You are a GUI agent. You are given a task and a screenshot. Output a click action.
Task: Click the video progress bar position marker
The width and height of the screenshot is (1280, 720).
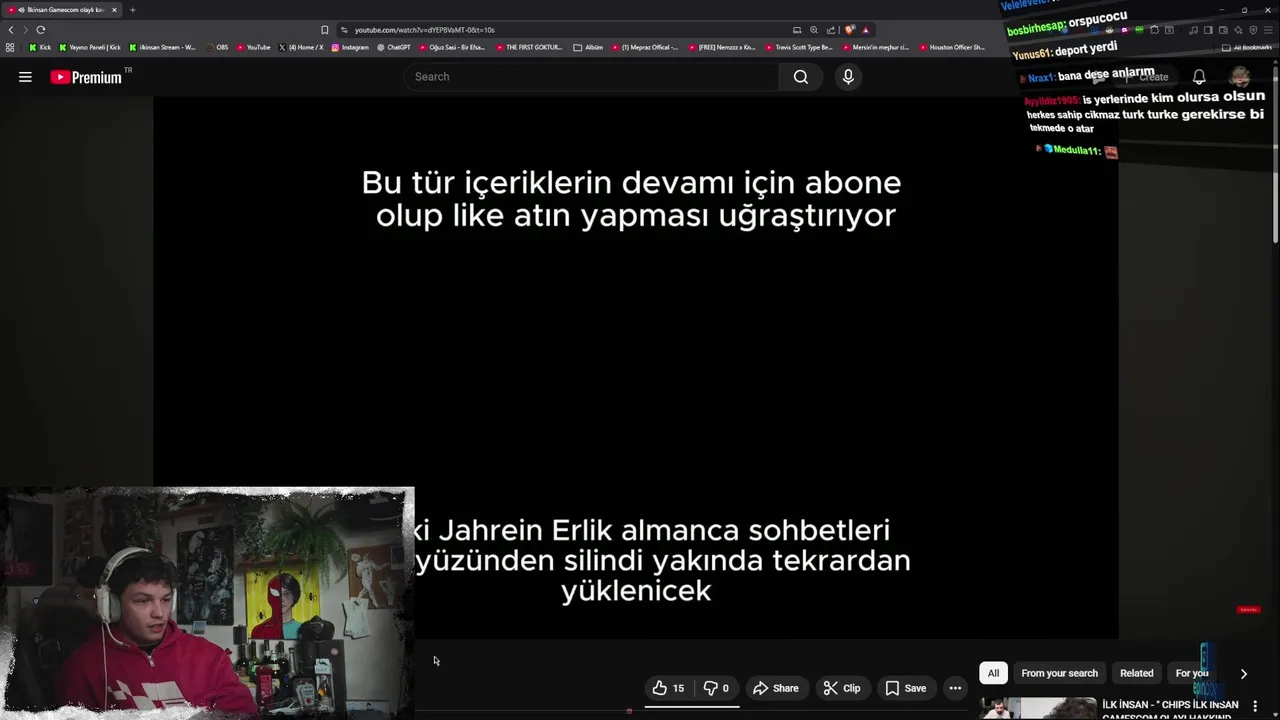coord(629,711)
